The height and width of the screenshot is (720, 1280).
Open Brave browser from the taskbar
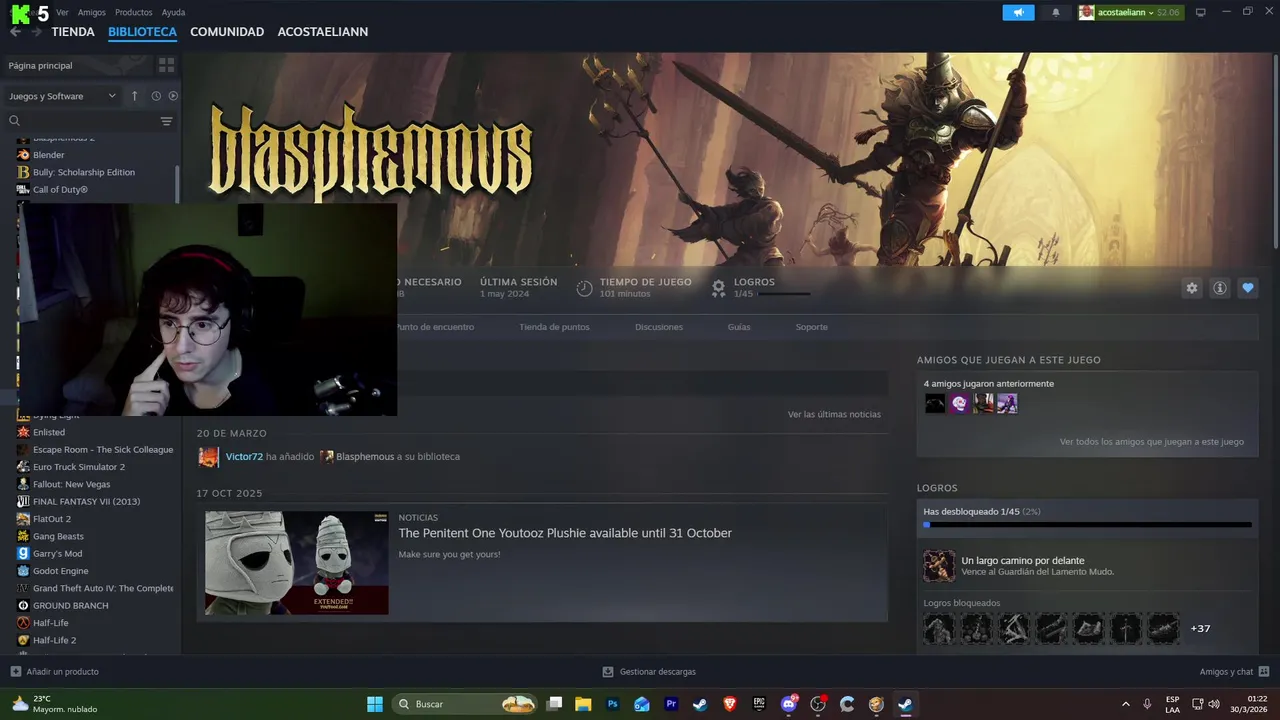[729, 704]
